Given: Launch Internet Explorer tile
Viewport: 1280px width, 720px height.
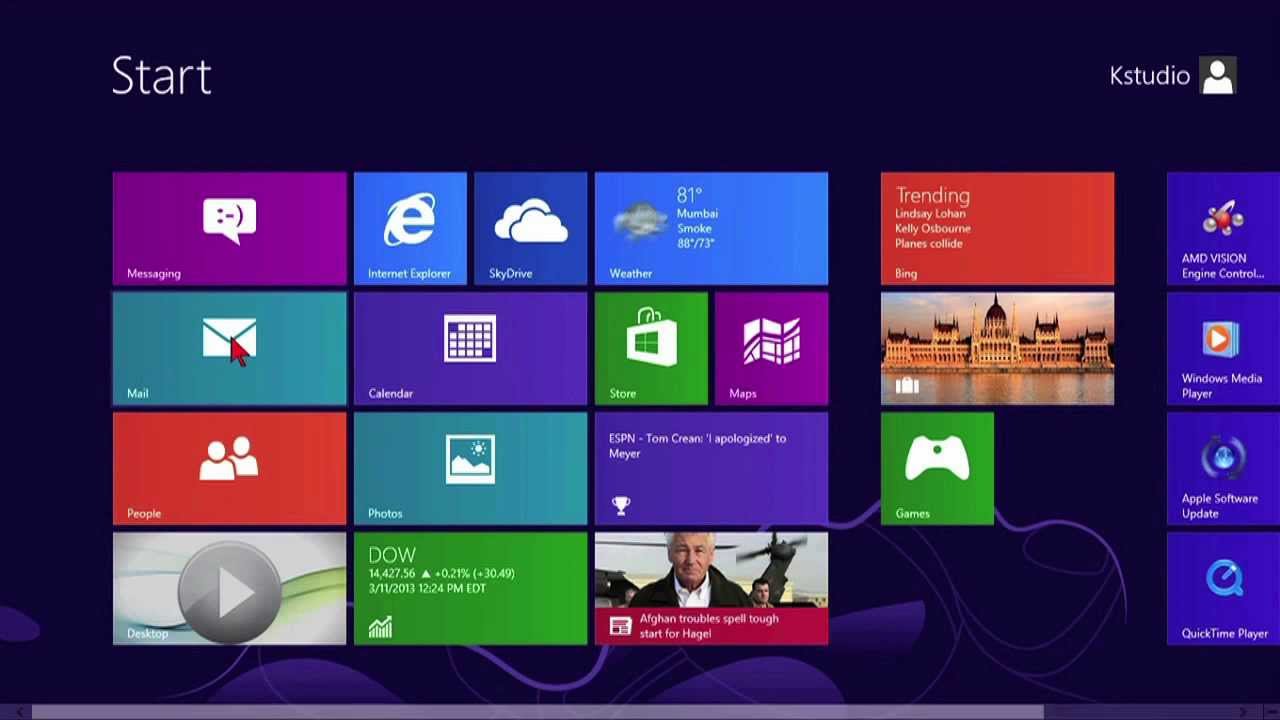Looking at the screenshot, I should [x=410, y=228].
